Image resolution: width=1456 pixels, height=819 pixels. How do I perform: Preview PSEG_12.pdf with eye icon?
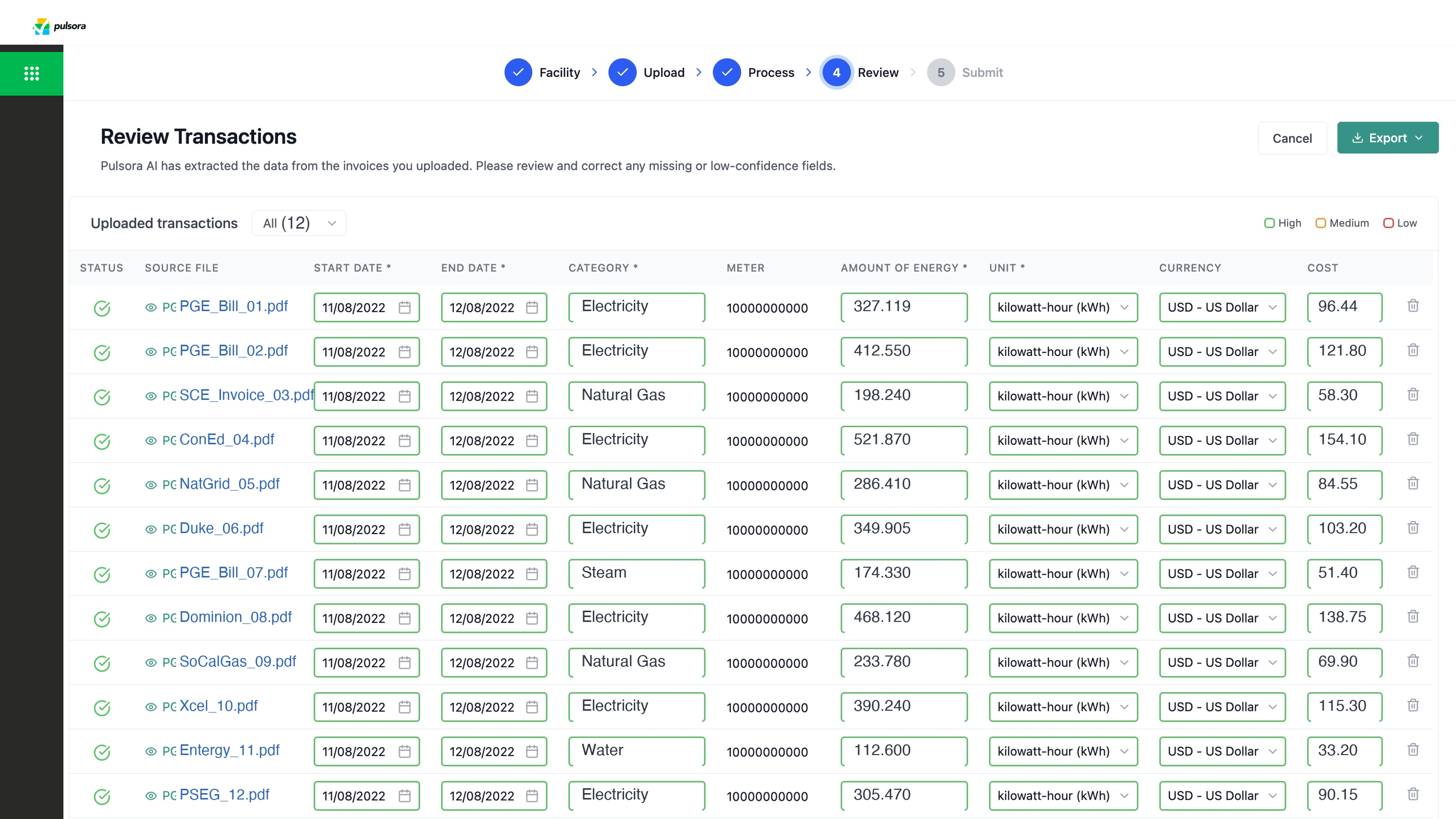click(x=150, y=796)
